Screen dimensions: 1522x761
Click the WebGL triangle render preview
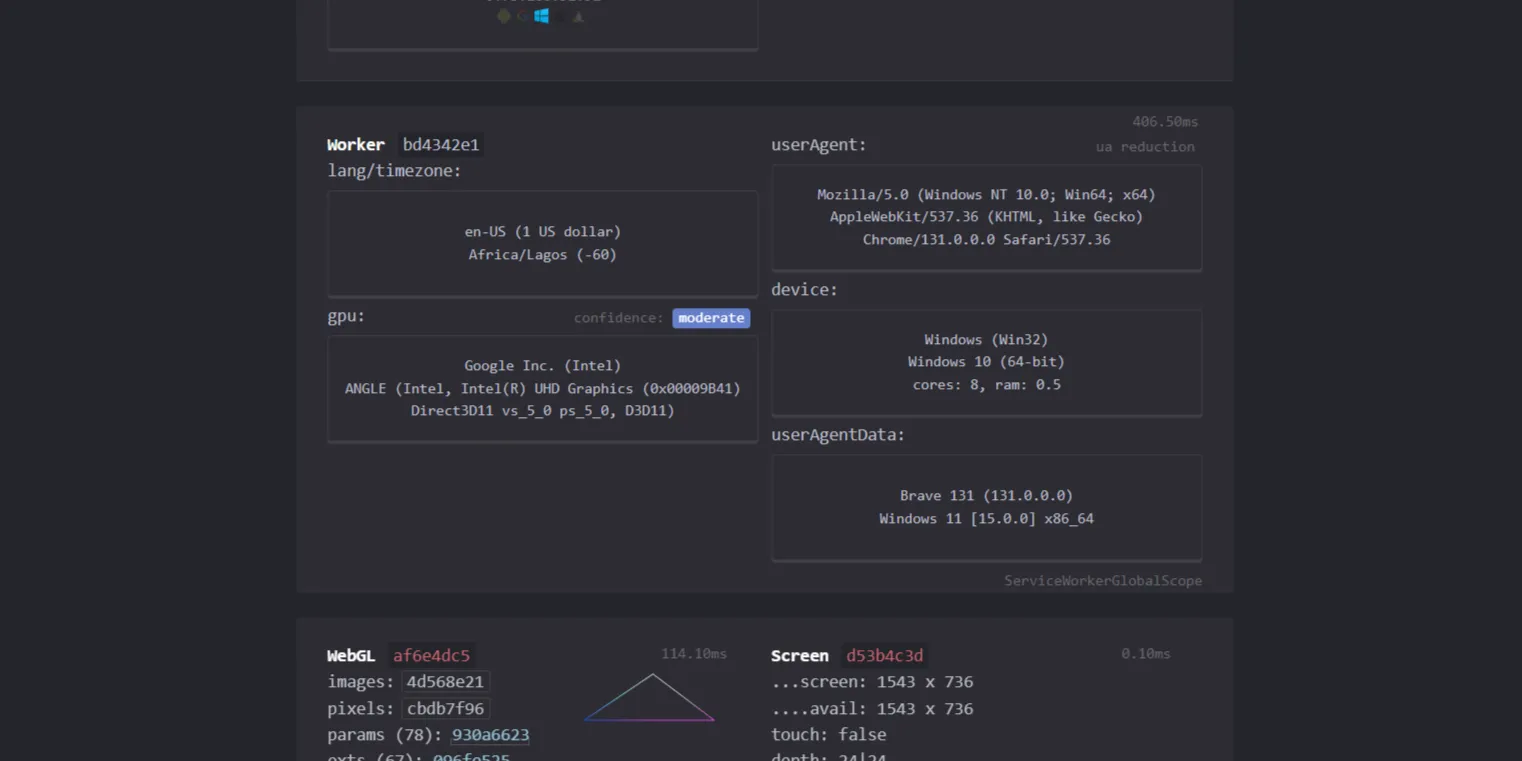[650, 697]
